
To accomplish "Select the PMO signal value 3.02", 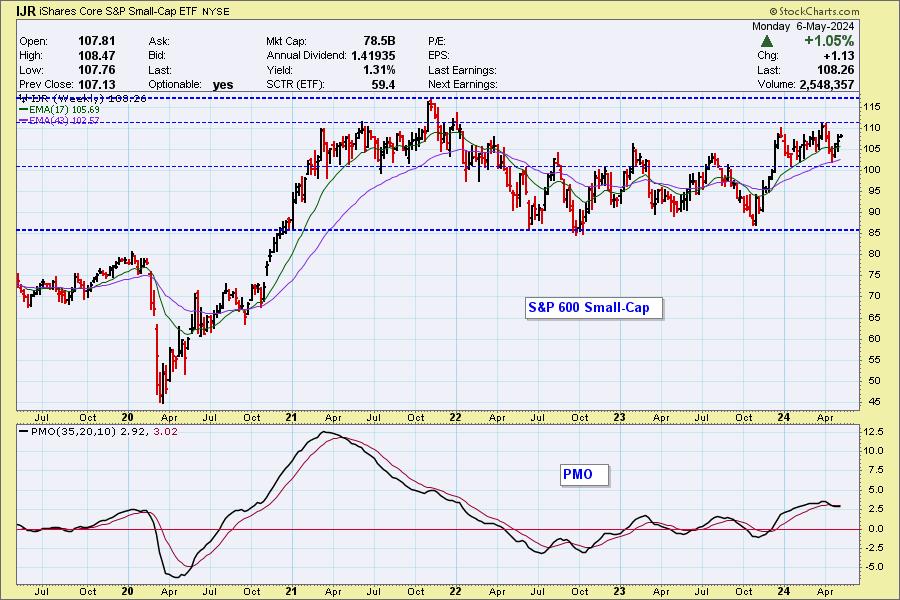I will pyautogui.click(x=166, y=432).
